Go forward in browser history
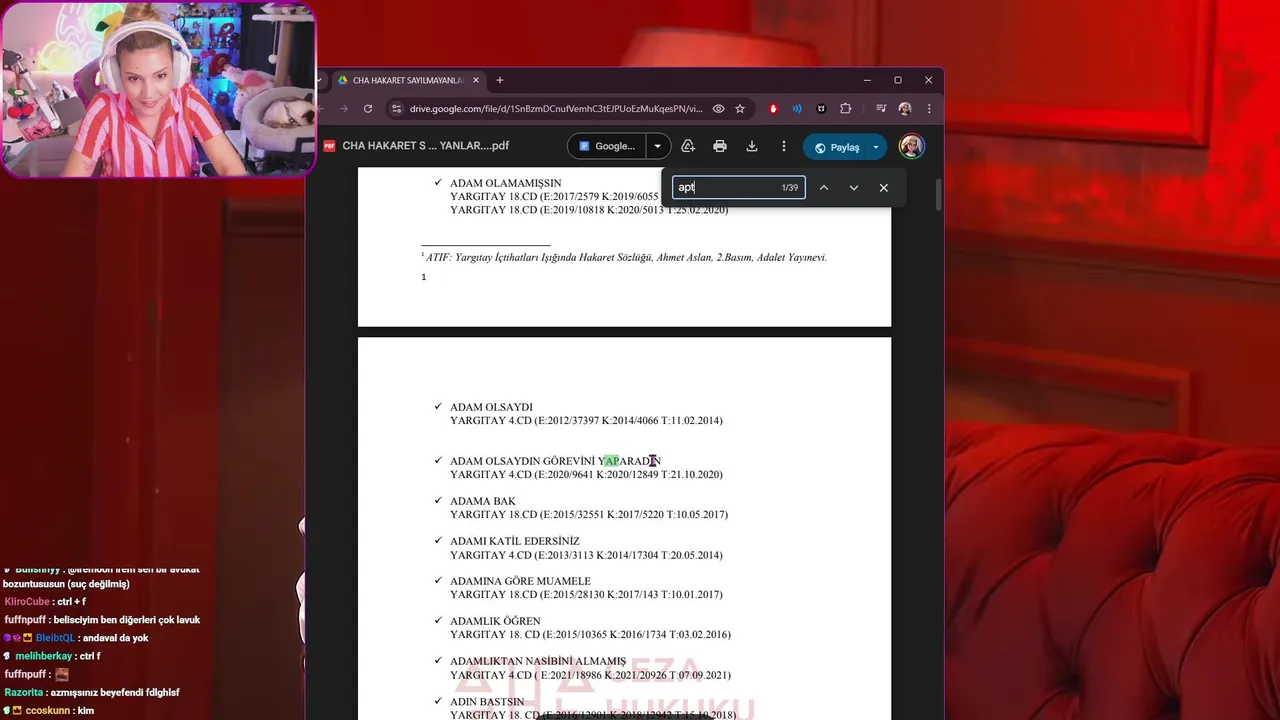 click(x=343, y=108)
